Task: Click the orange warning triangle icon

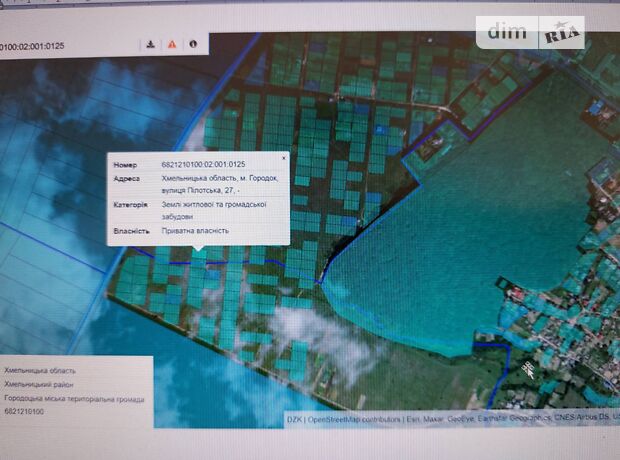Action: [171, 44]
